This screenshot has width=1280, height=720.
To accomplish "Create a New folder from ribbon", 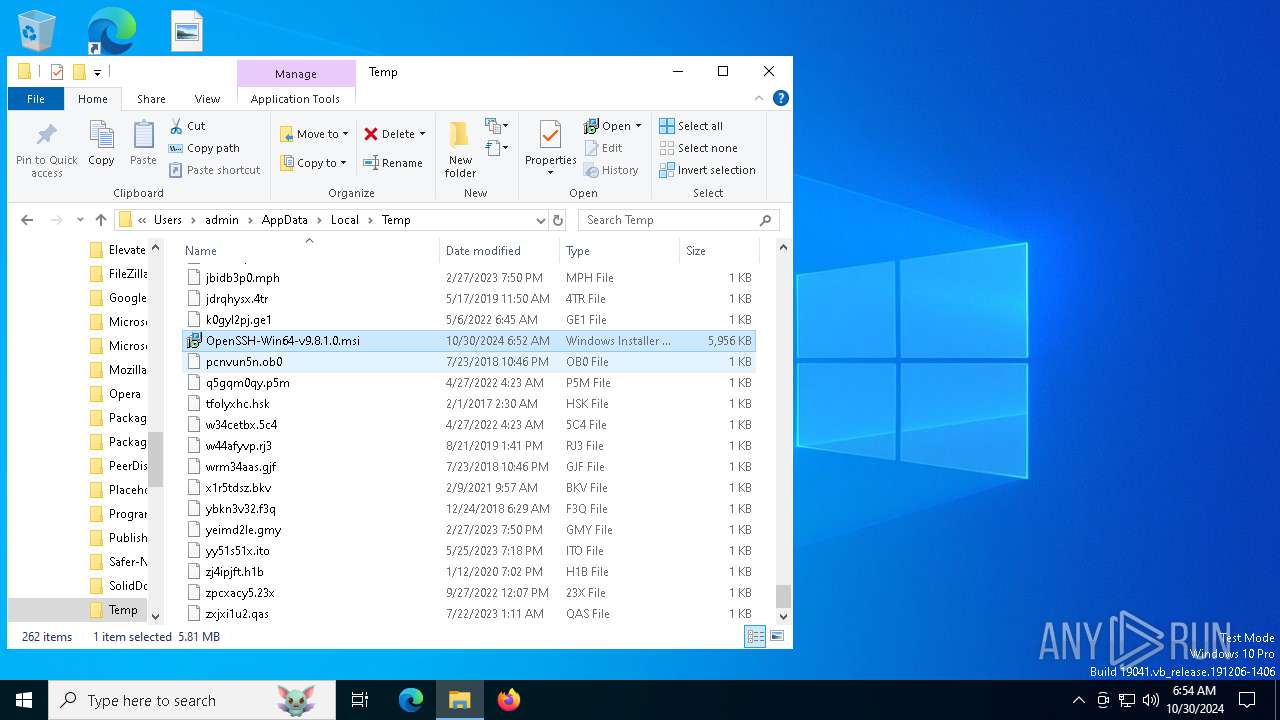I will click(460, 150).
